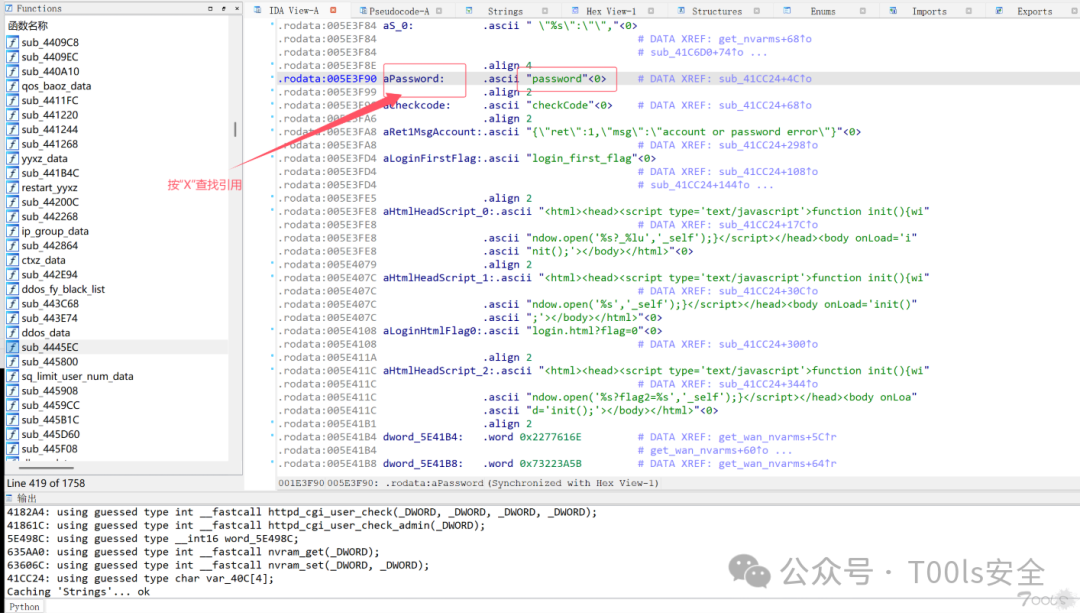Select ddos_fy_black_list function row
This screenshot has width=1080, height=616.
[x=117, y=289]
